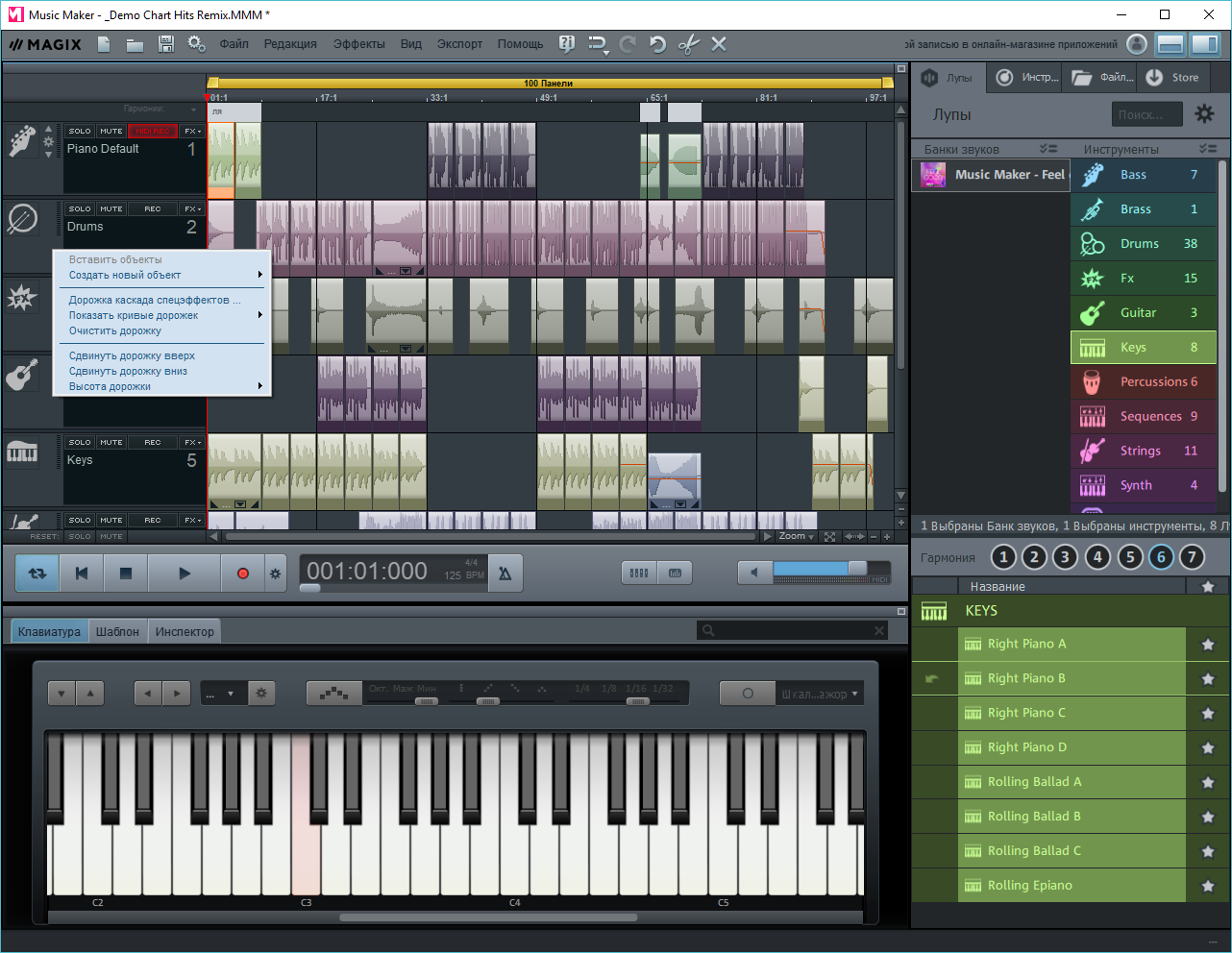Click the Drums track instrument icon
Screen dimensions: 1232x953
pyautogui.click(x=22, y=220)
